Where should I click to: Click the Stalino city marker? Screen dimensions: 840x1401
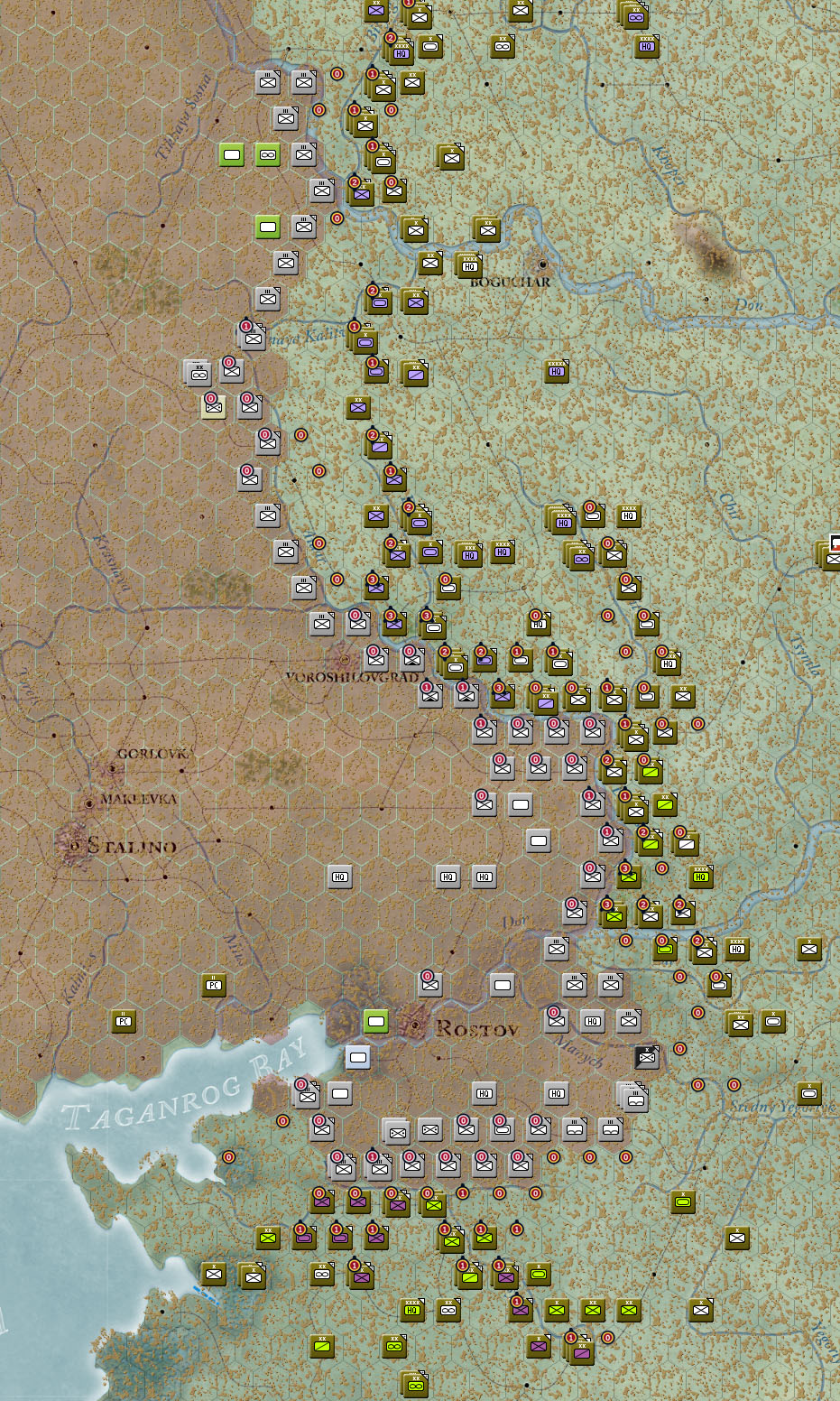click(74, 845)
